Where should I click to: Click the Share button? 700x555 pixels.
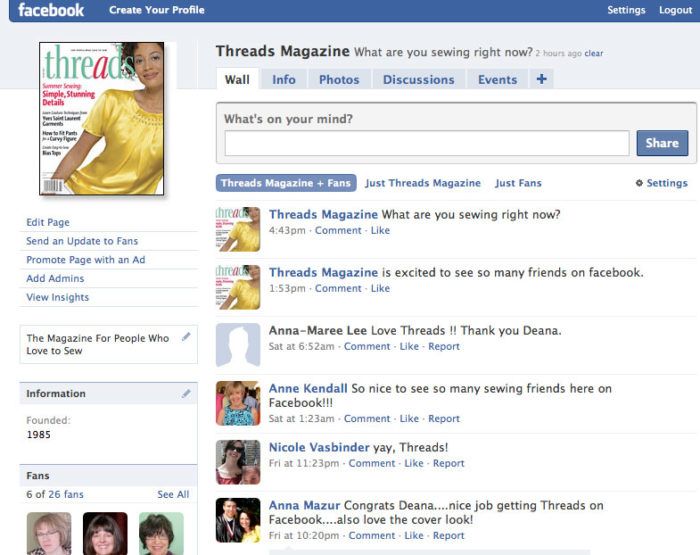(x=662, y=143)
